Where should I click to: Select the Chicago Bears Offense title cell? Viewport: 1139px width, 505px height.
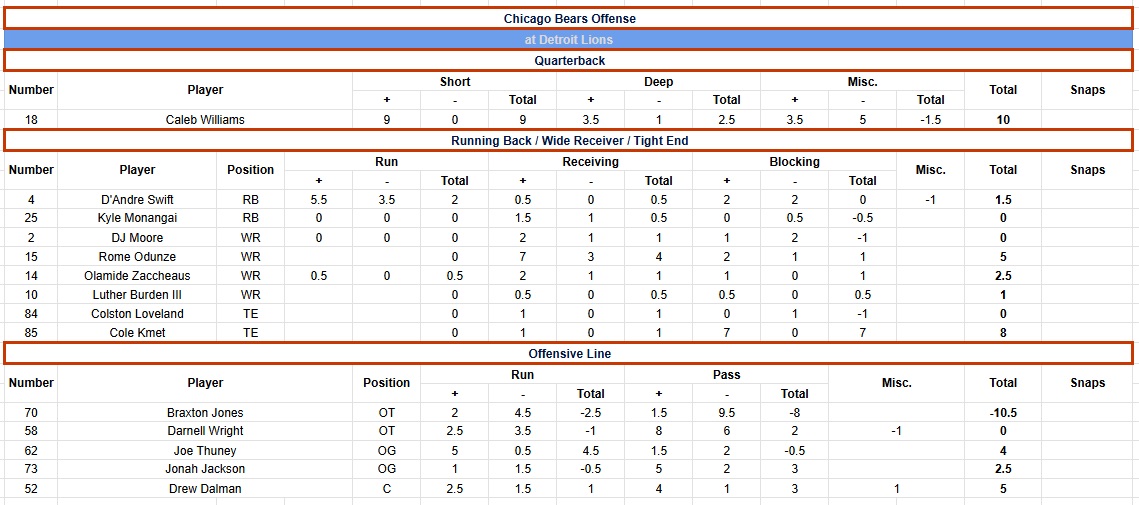click(x=569, y=19)
